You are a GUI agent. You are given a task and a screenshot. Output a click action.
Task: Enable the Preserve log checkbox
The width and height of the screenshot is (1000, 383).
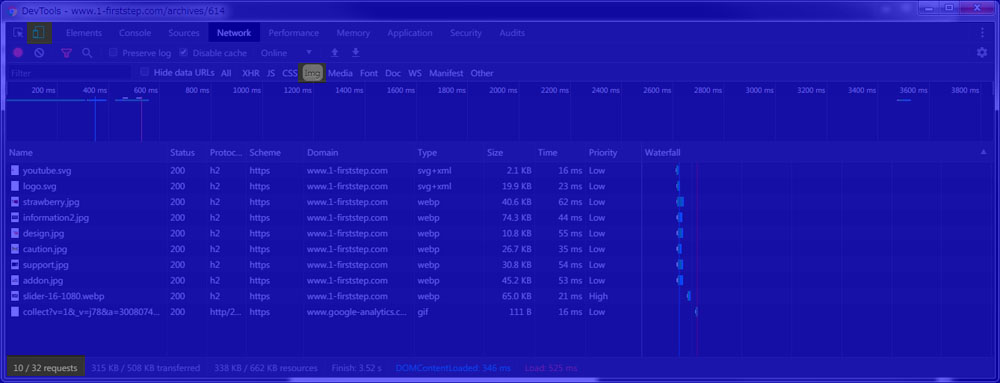click(113, 53)
